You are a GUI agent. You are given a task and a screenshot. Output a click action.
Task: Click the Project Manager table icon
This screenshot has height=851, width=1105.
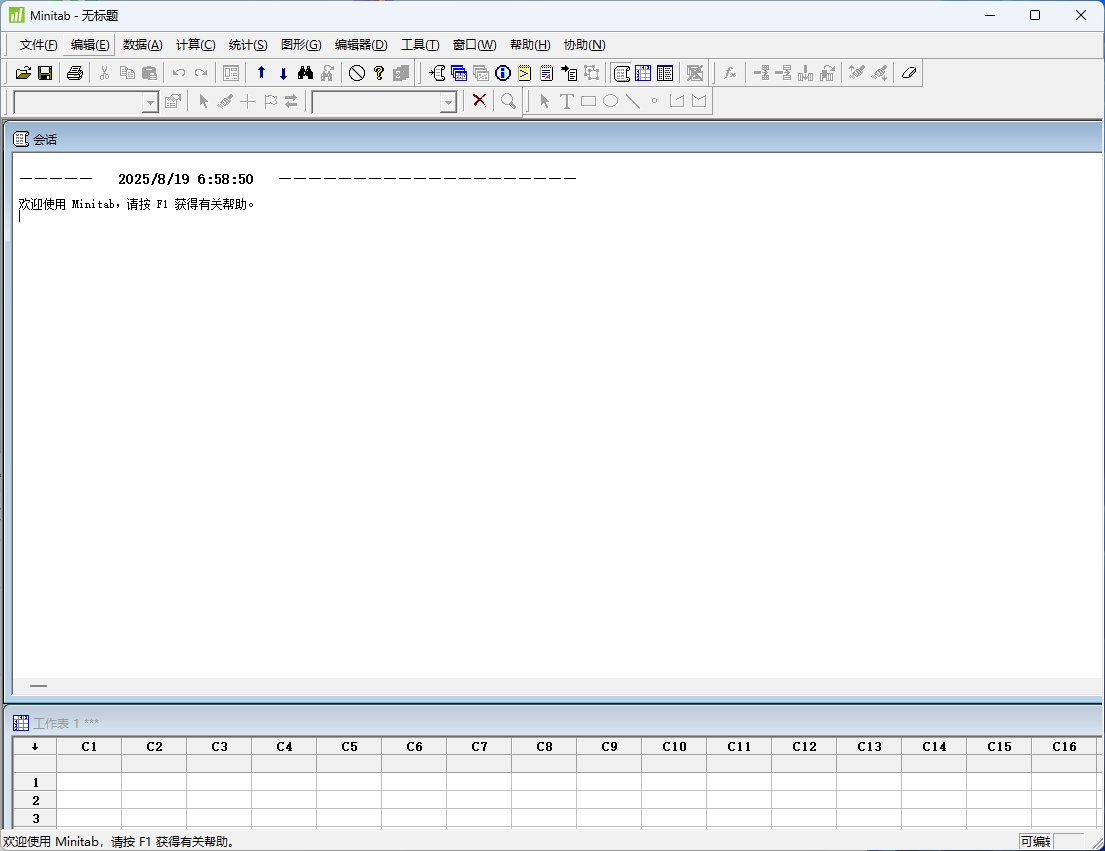tap(665, 73)
